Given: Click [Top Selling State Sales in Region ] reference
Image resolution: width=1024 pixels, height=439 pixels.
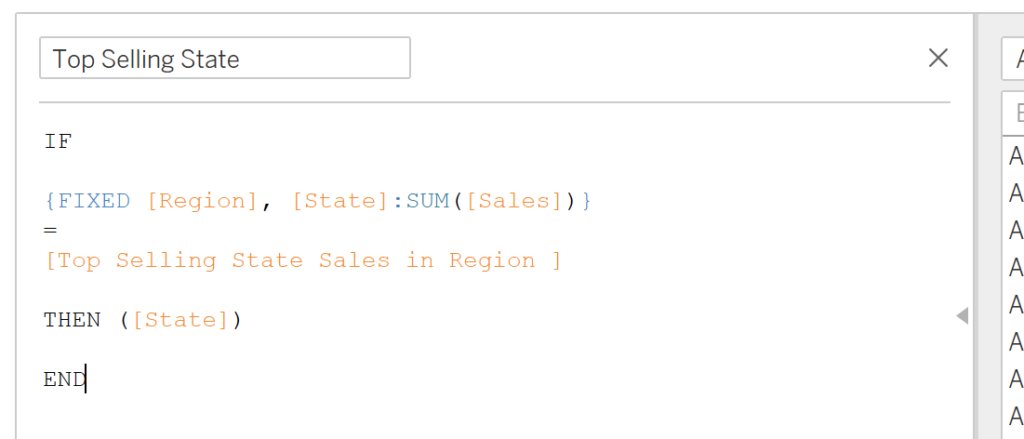Looking at the screenshot, I should pyautogui.click(x=303, y=261).
